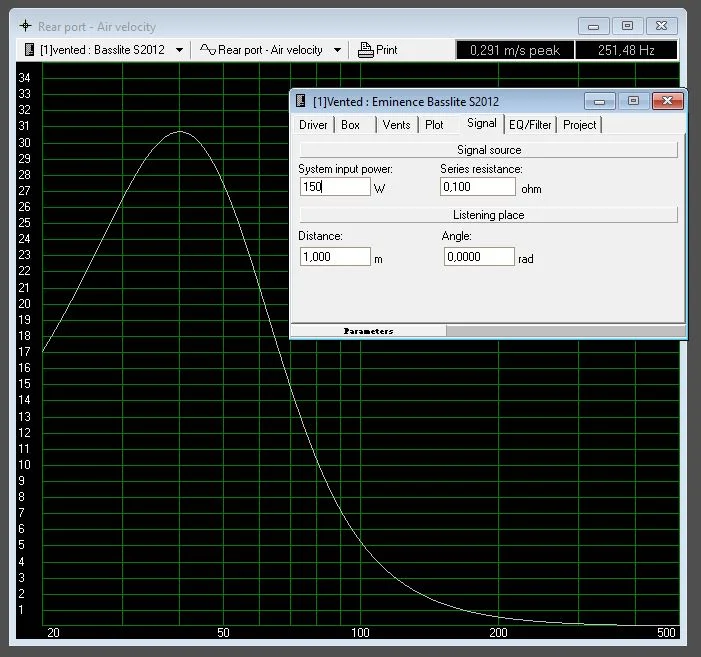This screenshot has width=701, height=657.
Task: Close the Vented Eminence Basslite dialog
Action: pos(668,101)
